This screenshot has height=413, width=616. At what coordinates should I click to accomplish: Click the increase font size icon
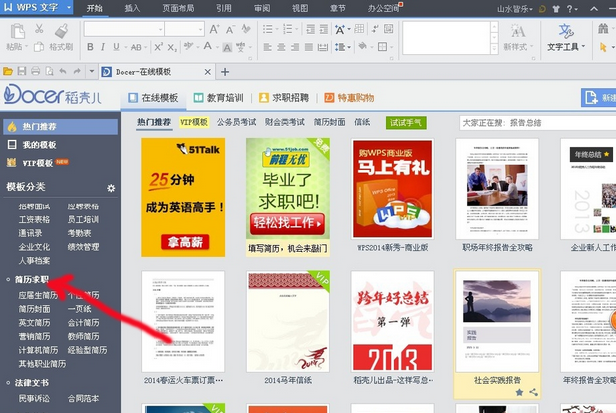point(214,29)
